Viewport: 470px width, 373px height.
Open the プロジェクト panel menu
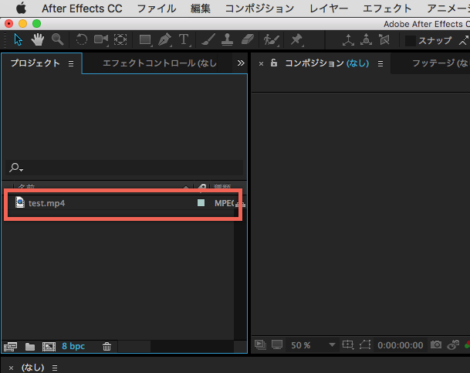point(71,63)
